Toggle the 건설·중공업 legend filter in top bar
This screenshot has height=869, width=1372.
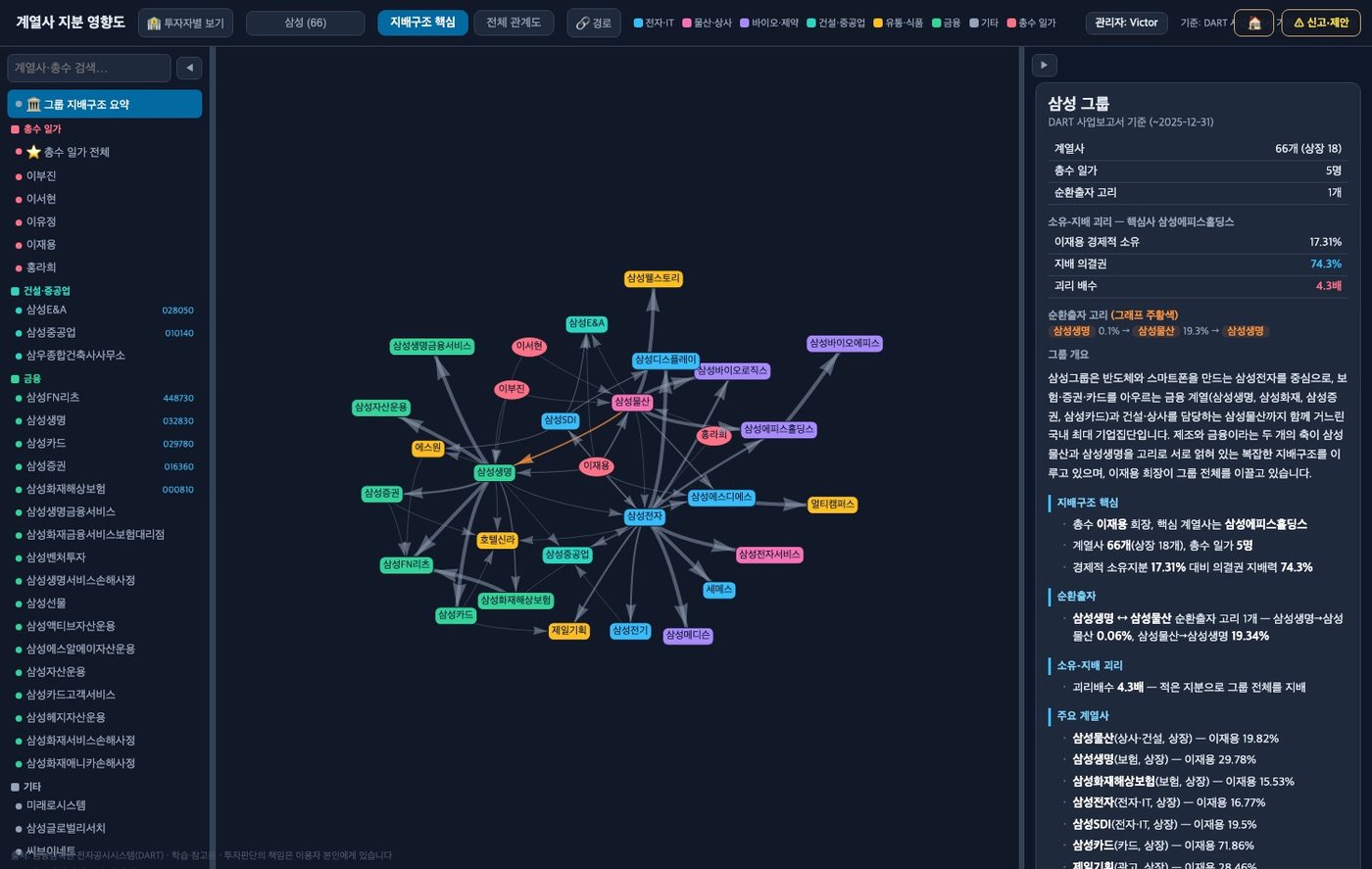(836, 23)
